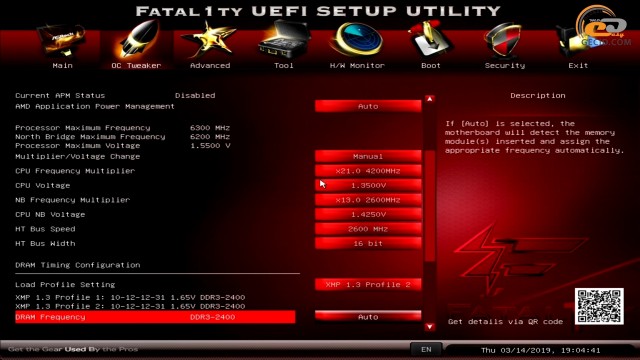This screenshot has width=640, height=360.
Task: Click North Bridge Maximum Frequency row
Action: [x=122, y=136]
